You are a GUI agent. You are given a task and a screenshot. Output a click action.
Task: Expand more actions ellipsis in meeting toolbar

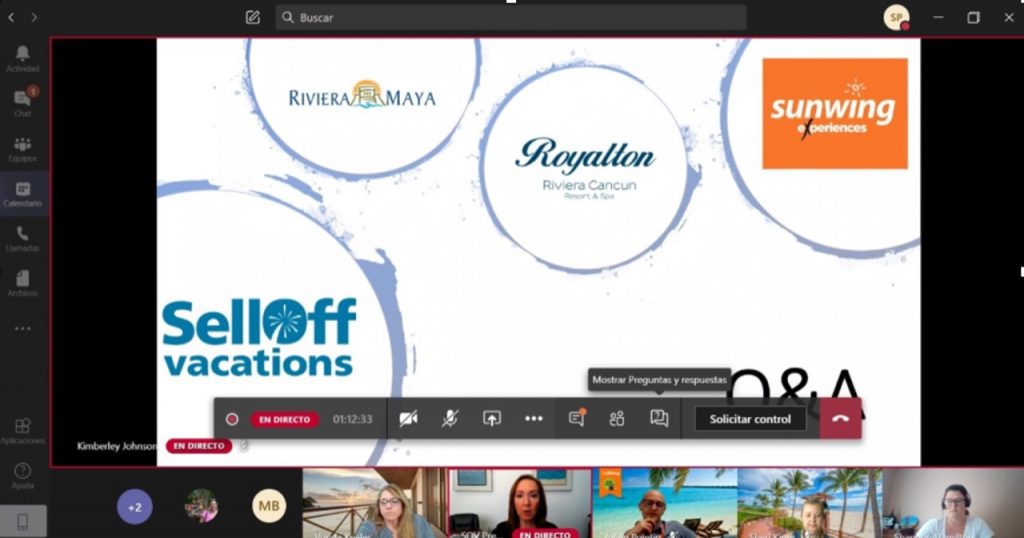click(534, 419)
